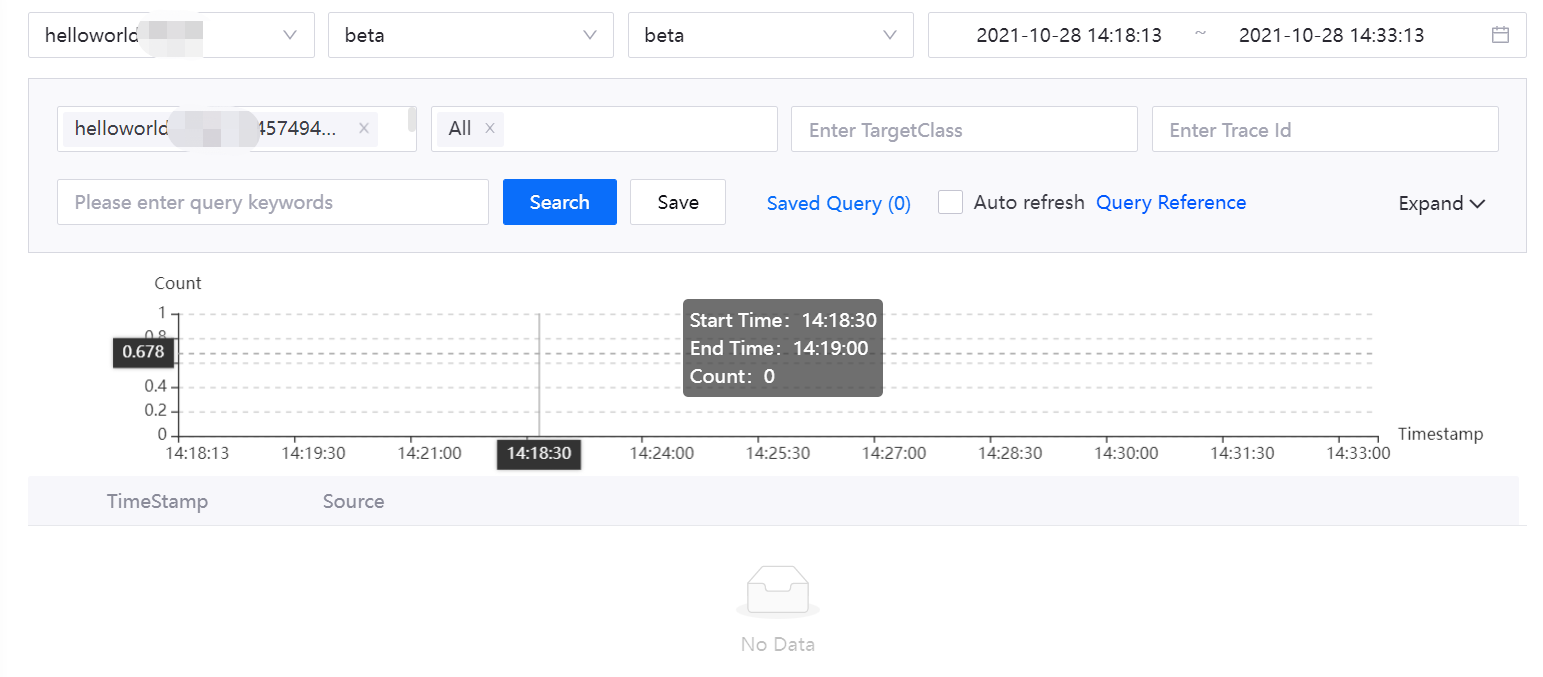The image size is (1543, 677).
Task: Focus the Enter Trace Id field
Action: click(x=1324, y=129)
